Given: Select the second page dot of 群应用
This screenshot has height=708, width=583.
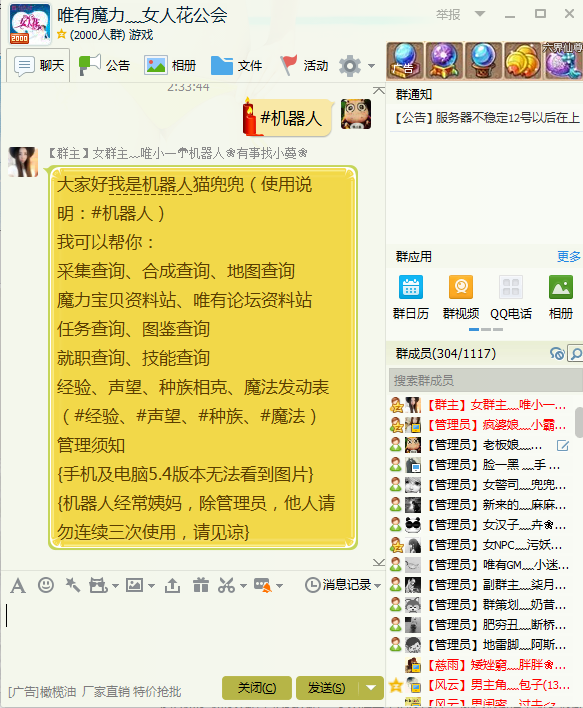Looking at the screenshot, I should click(x=486, y=330).
